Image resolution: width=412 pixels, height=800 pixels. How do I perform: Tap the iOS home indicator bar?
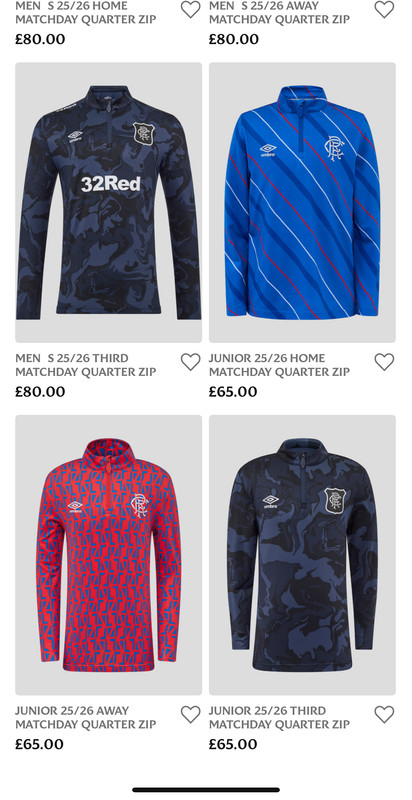(206, 790)
